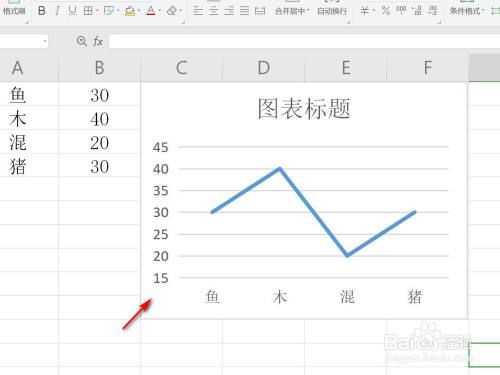Select cell containing 木 in column A
Screen dimensions: 500x375
29,118
